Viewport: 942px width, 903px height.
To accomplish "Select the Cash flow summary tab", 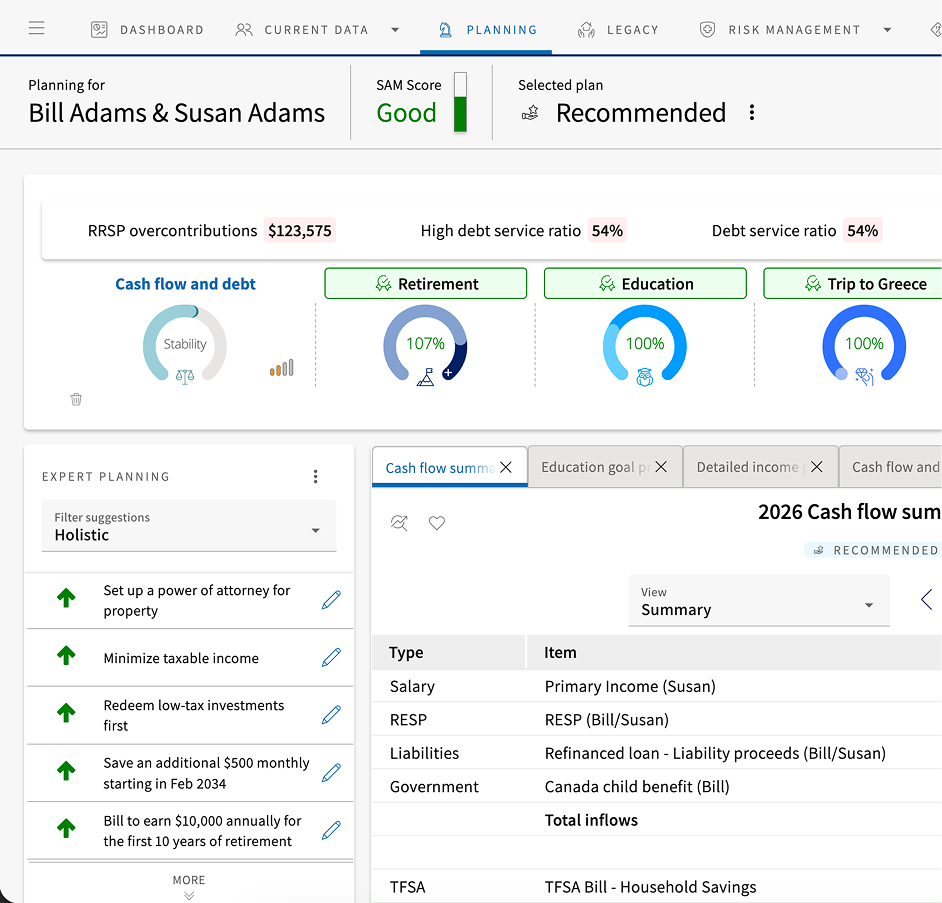I will 440,468.
